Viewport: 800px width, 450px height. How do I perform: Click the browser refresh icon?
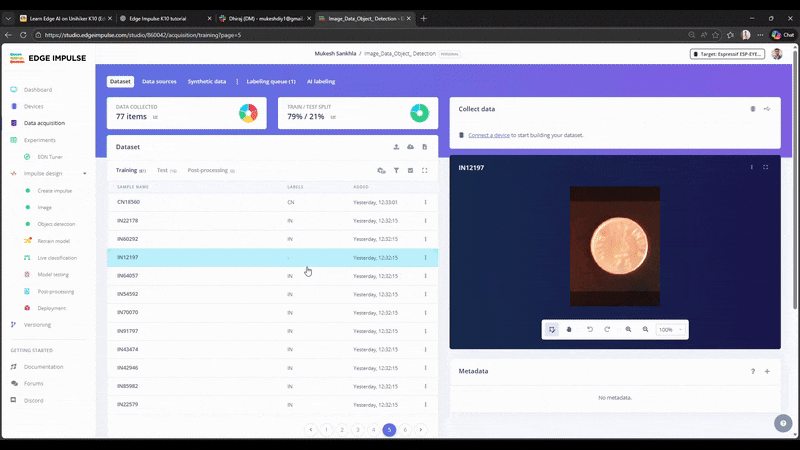tap(23, 35)
